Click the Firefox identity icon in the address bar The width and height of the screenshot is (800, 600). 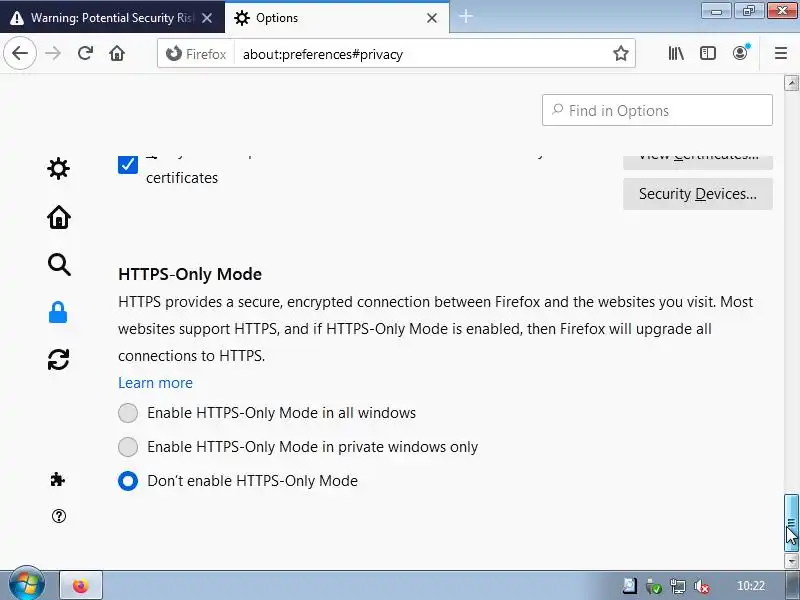[196, 54]
